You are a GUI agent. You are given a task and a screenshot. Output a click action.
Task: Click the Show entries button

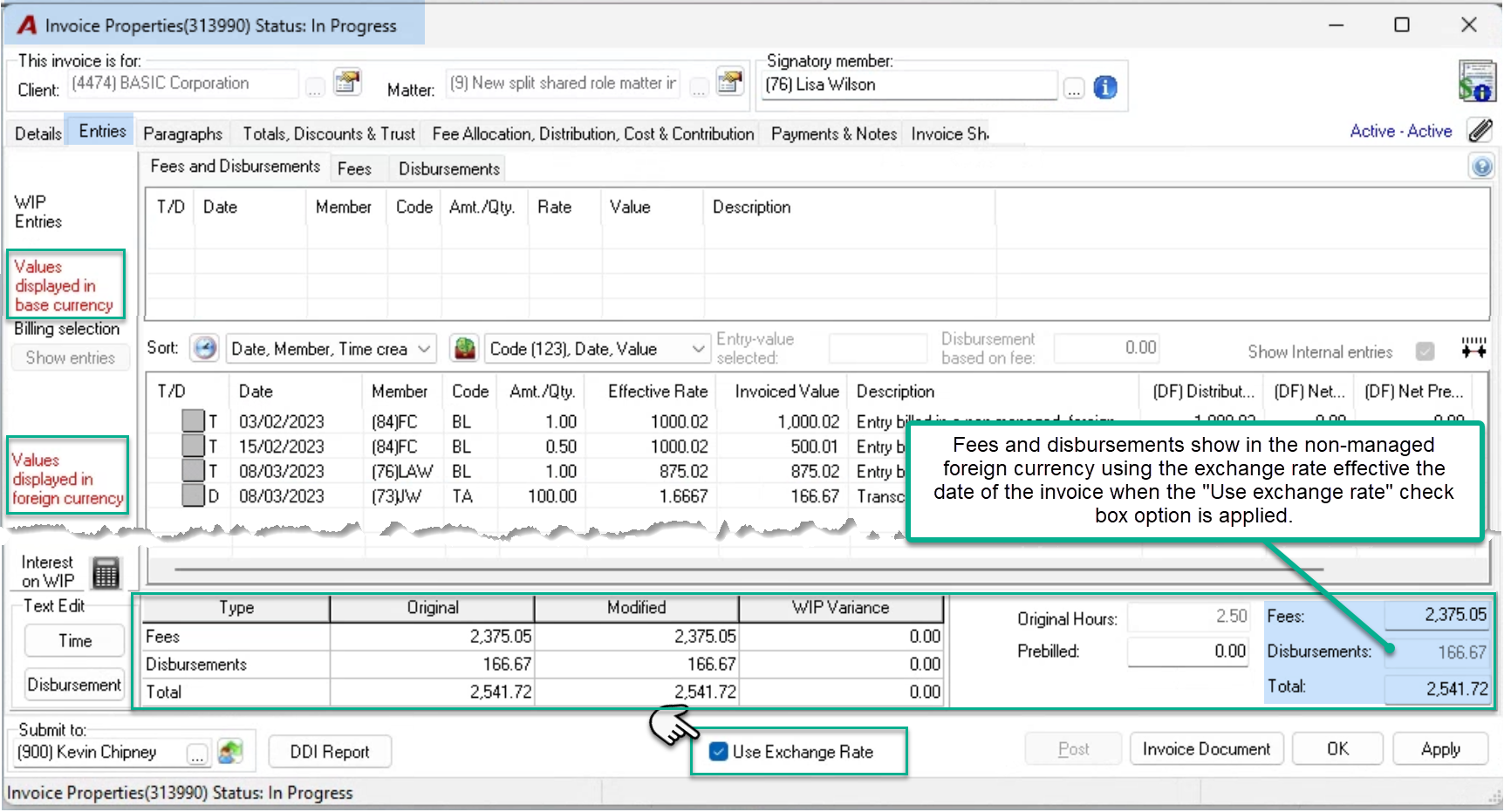71,358
